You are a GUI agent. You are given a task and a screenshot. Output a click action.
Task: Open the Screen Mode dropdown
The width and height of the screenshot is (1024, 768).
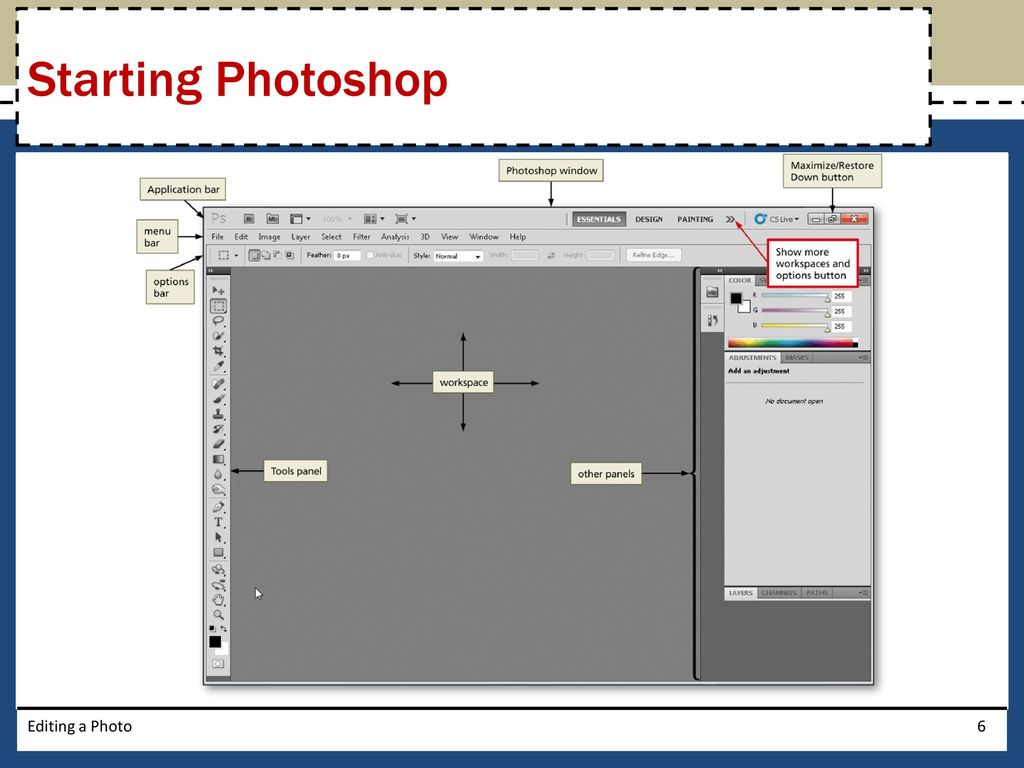pyautogui.click(x=405, y=219)
